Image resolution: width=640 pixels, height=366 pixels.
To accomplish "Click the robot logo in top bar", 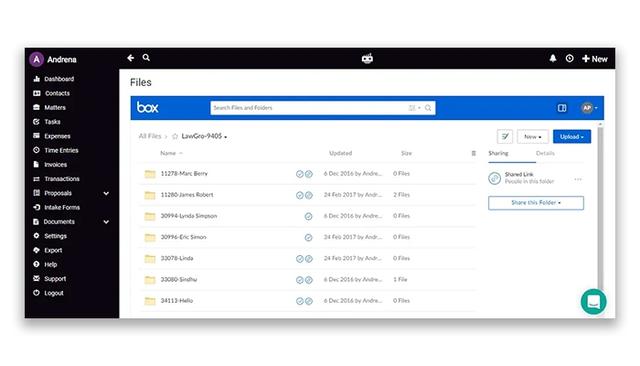I will coord(367,59).
